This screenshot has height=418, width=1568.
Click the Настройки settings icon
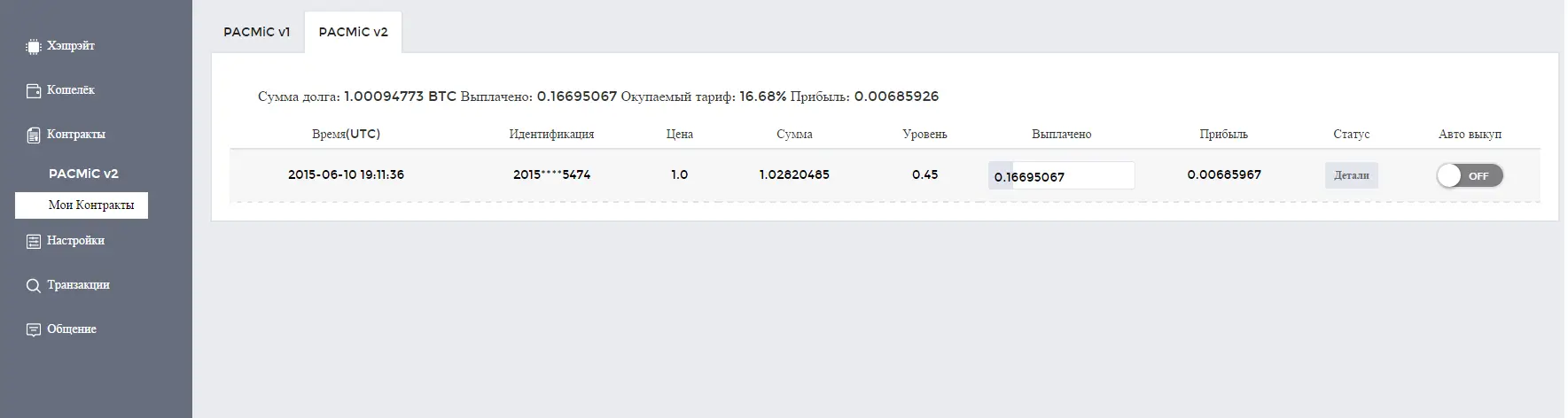[x=34, y=241]
